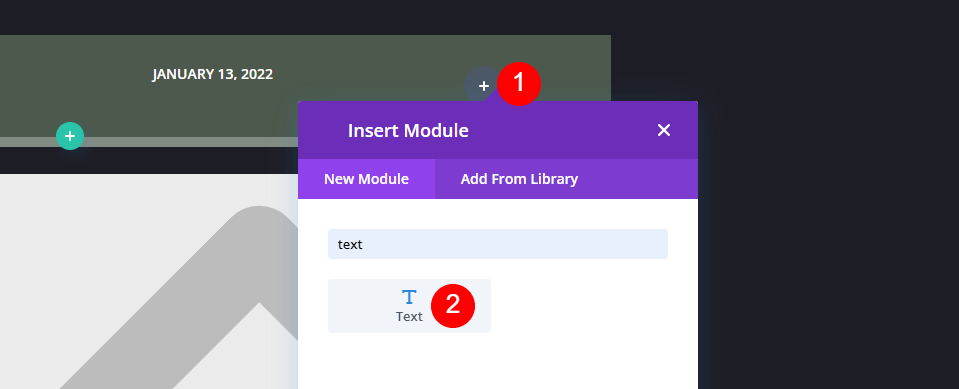Click the teal plus add-row icon
This screenshot has height=389, width=959.
pyautogui.click(x=70, y=136)
